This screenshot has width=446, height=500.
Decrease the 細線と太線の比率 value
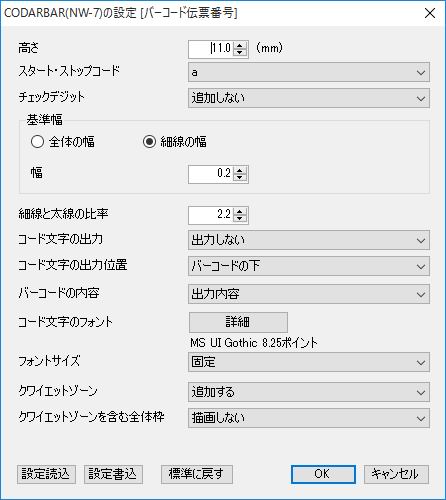coord(240,218)
